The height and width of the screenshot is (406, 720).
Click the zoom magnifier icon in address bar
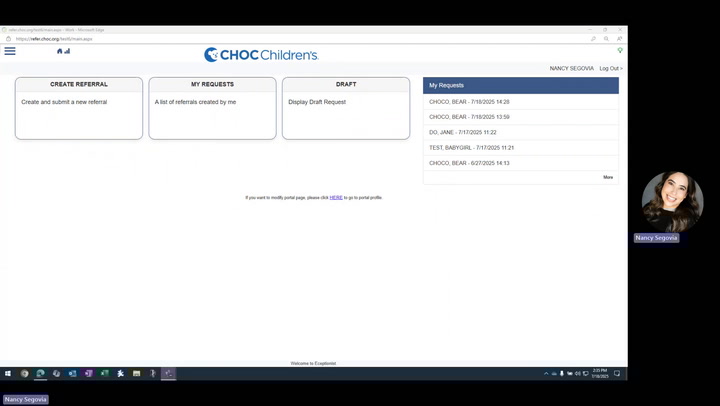coord(606,39)
